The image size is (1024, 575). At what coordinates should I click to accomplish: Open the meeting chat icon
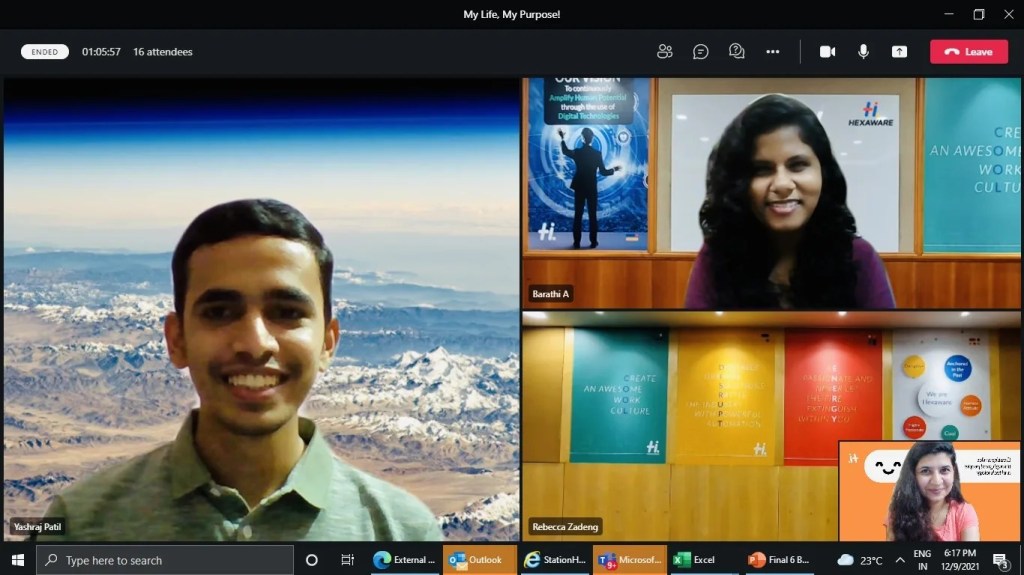click(x=701, y=52)
